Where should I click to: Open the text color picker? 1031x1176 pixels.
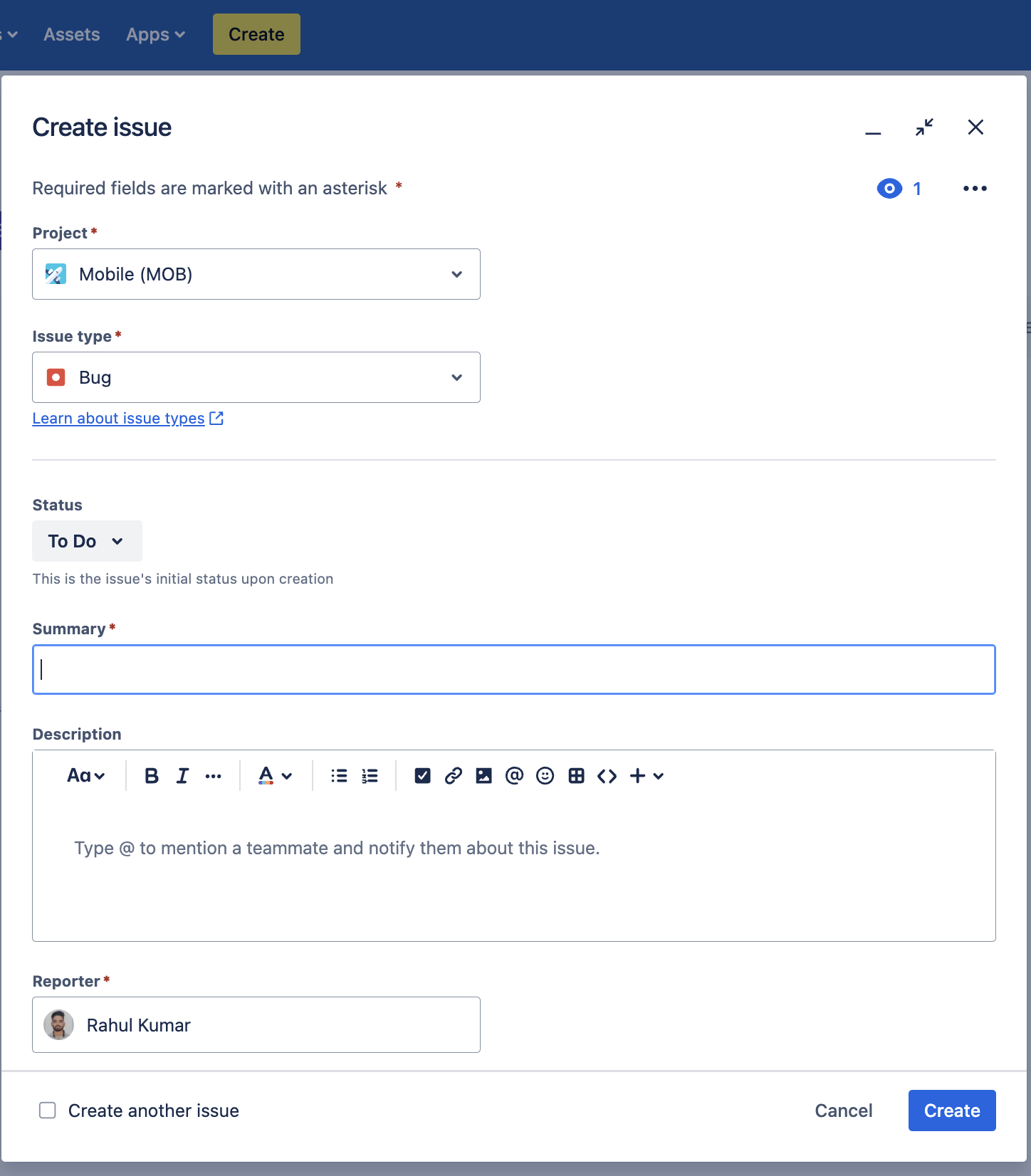266,776
